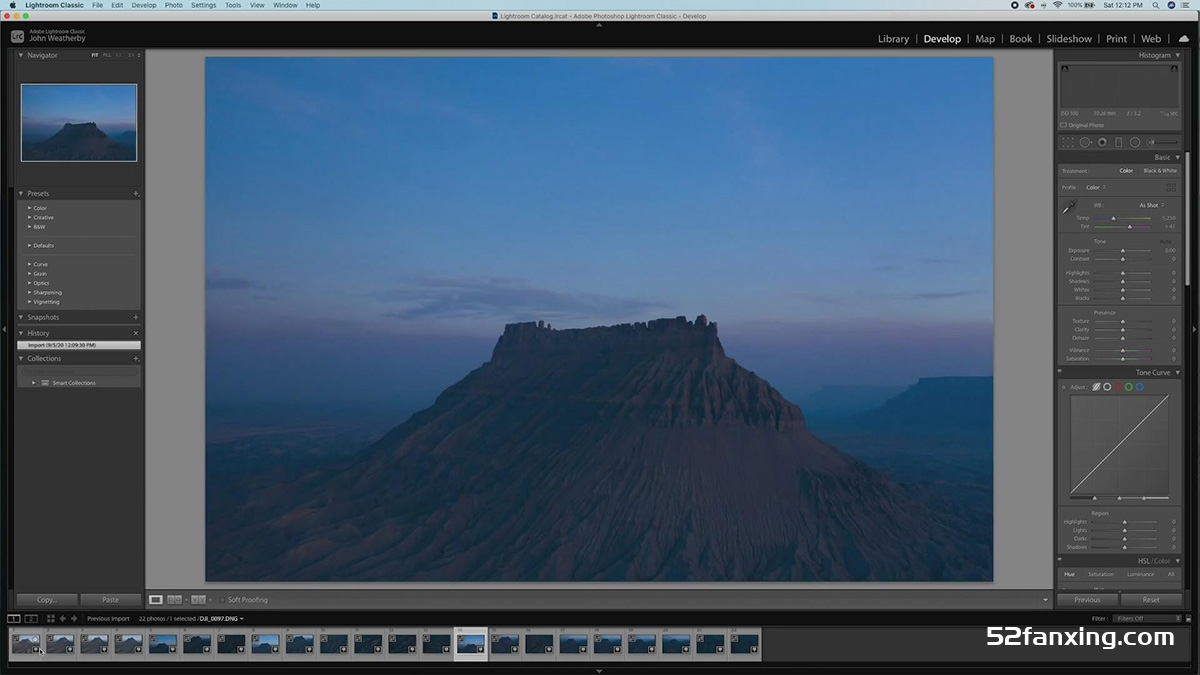Select the HSL Saturation tab

point(1101,574)
